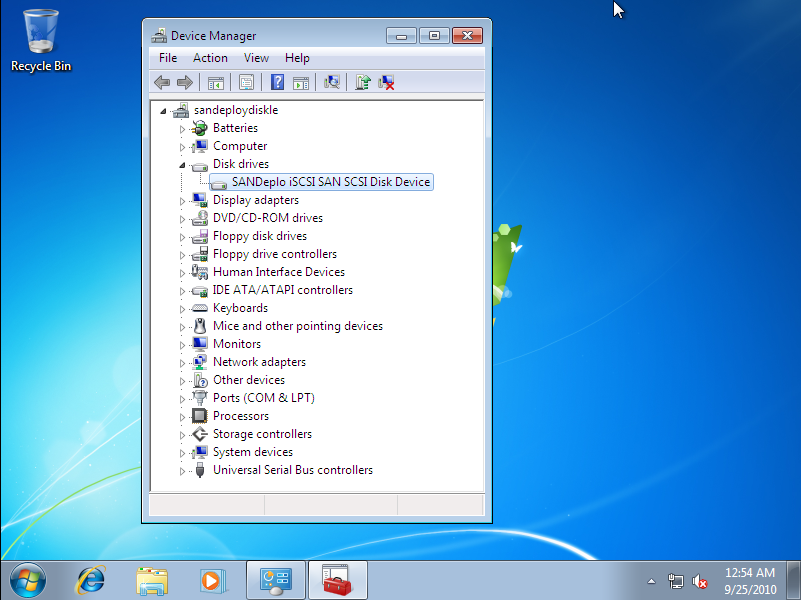This screenshot has width=801, height=604.
Task: Expand the Network adapters arrow
Action: pos(182,363)
